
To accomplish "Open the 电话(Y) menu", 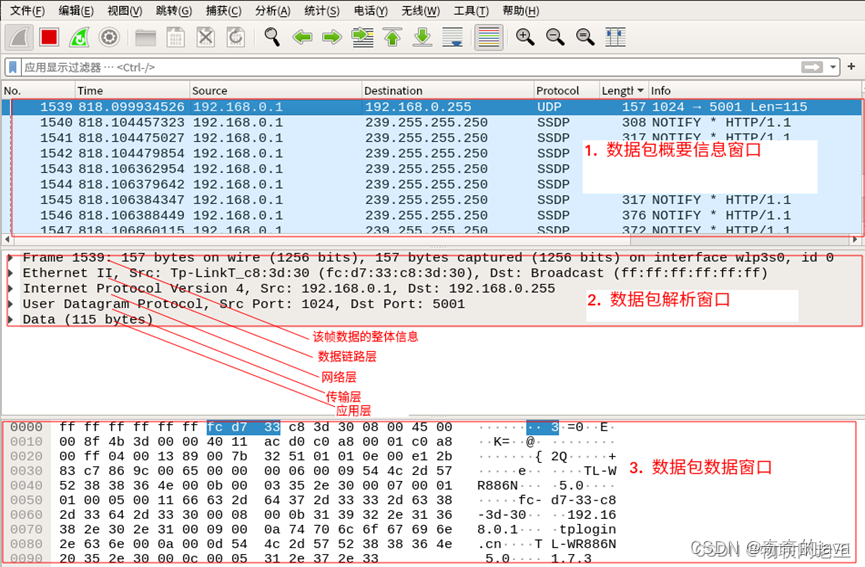I will click(x=371, y=10).
